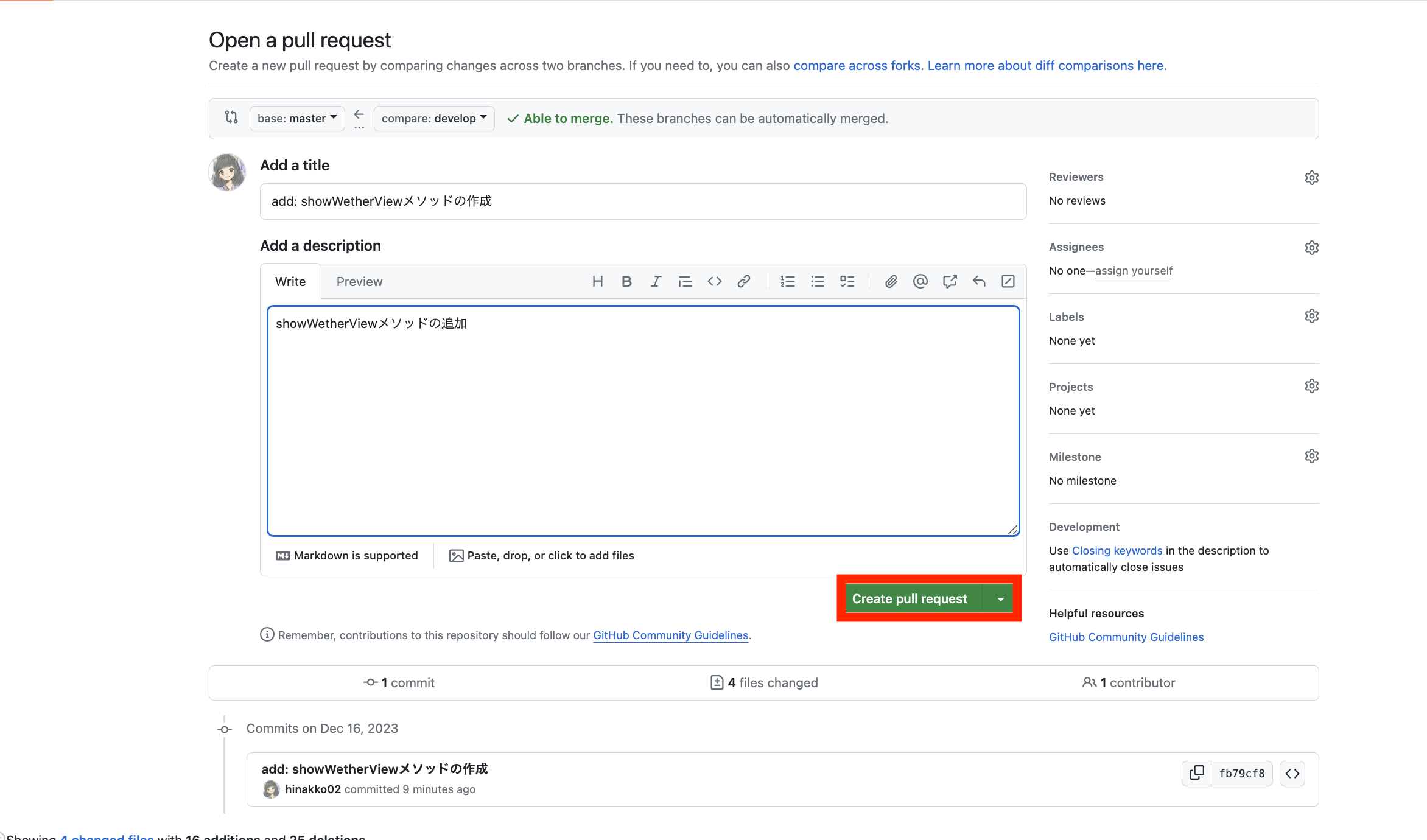Add a numbered list to the description
The height and width of the screenshot is (840, 1427).
pos(787,281)
